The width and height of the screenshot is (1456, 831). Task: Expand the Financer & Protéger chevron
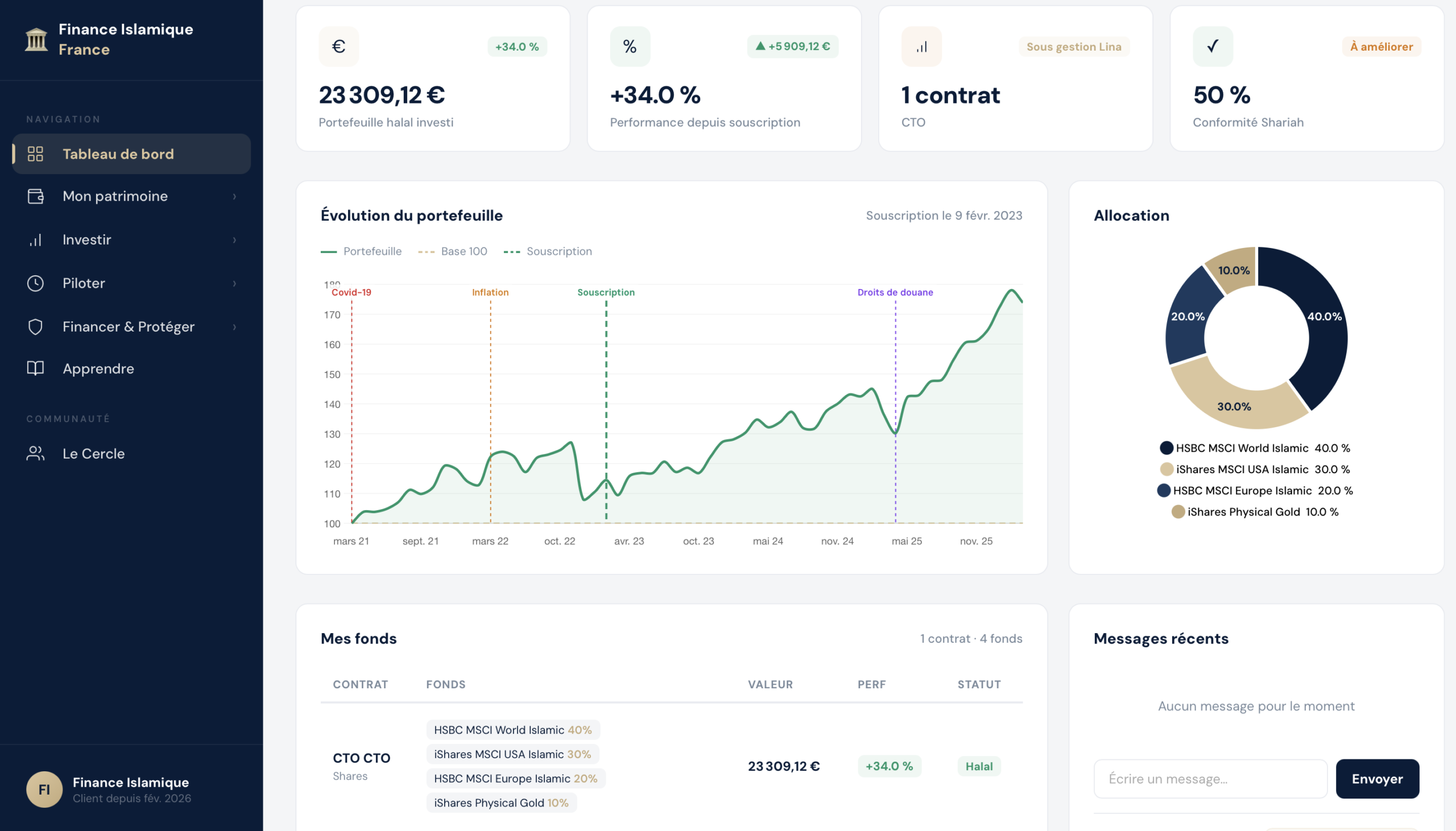coord(234,326)
